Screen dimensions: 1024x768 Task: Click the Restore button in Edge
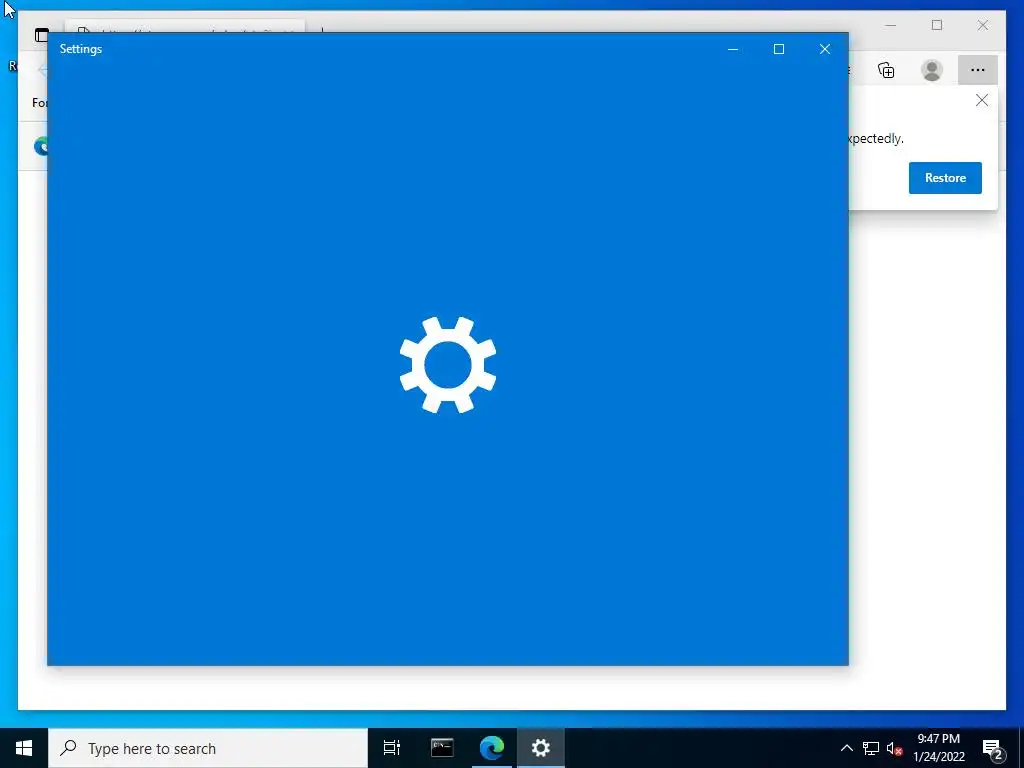tap(945, 178)
